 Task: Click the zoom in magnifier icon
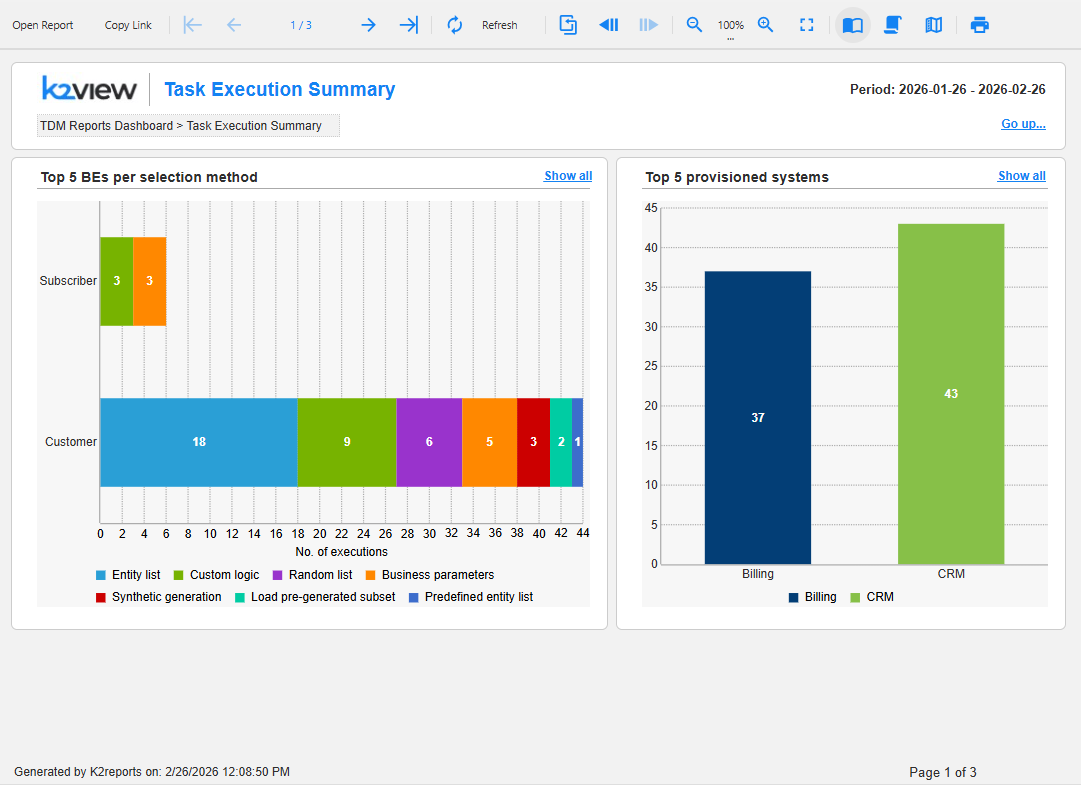coord(766,25)
